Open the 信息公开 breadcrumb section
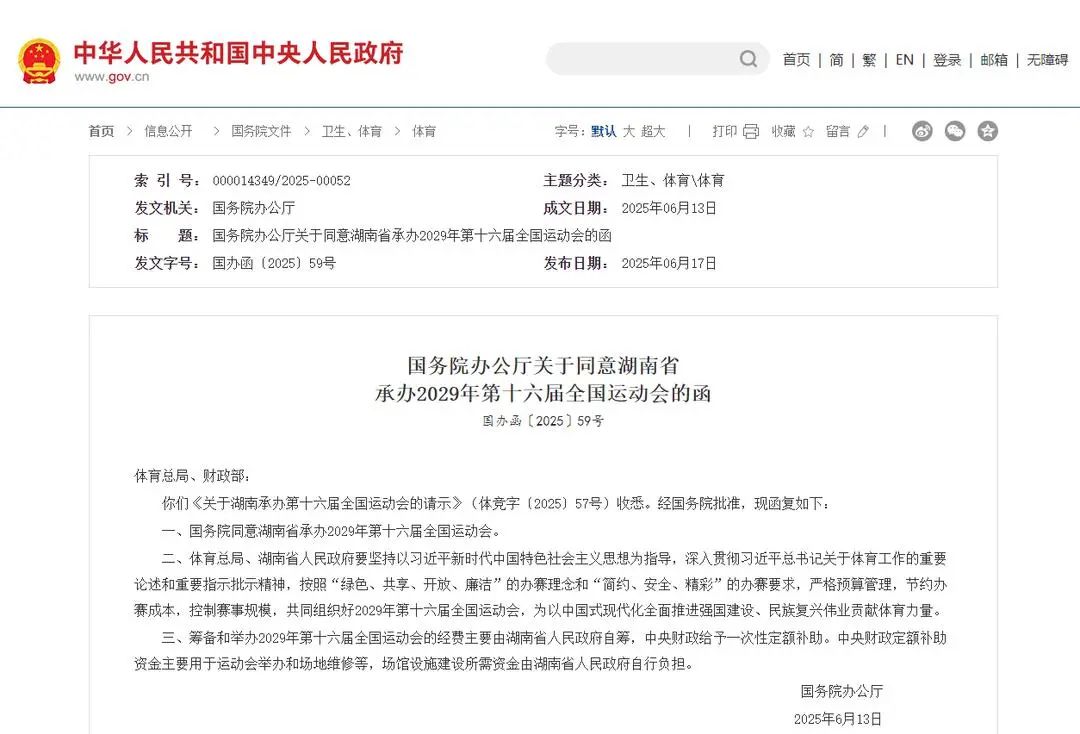The width and height of the screenshot is (1080, 734). pos(168,131)
